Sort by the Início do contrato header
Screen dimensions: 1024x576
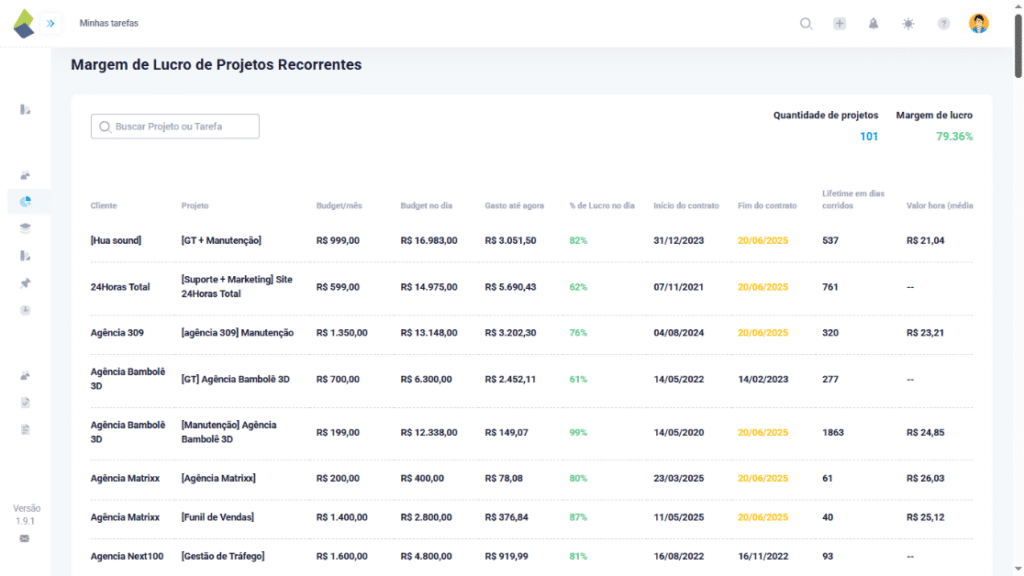686,206
